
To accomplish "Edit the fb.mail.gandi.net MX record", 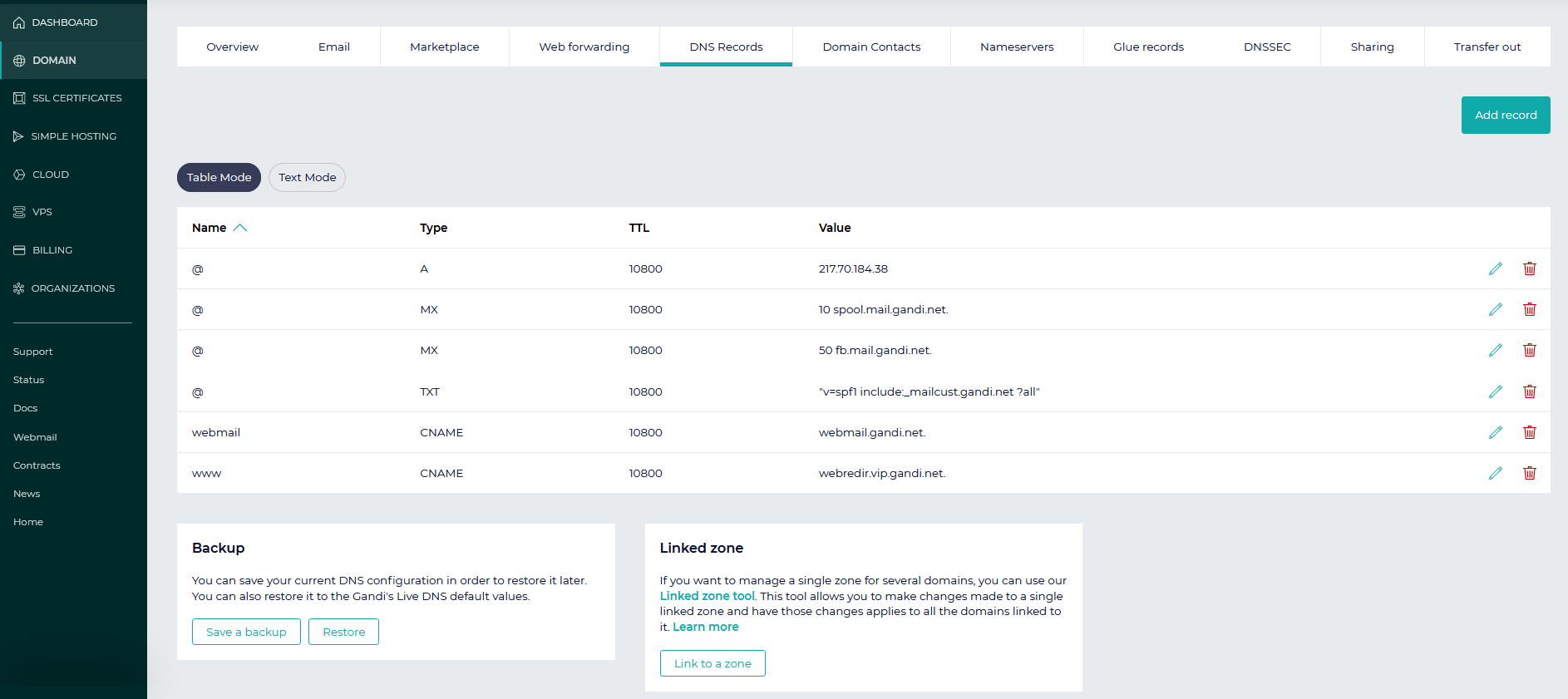I will coord(1495,350).
